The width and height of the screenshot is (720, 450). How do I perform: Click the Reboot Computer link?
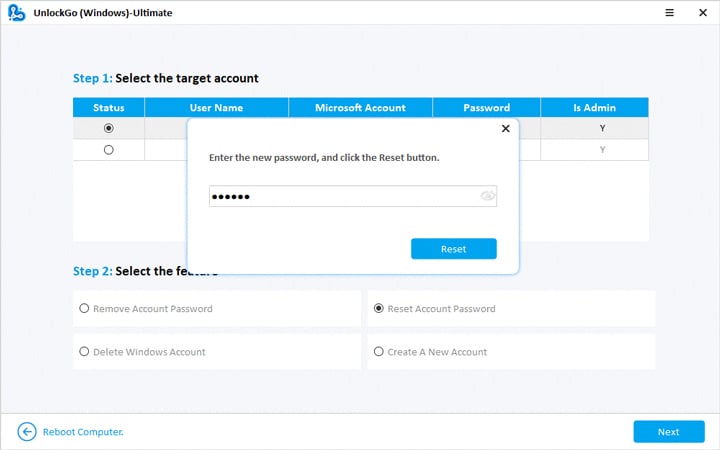(x=83, y=432)
